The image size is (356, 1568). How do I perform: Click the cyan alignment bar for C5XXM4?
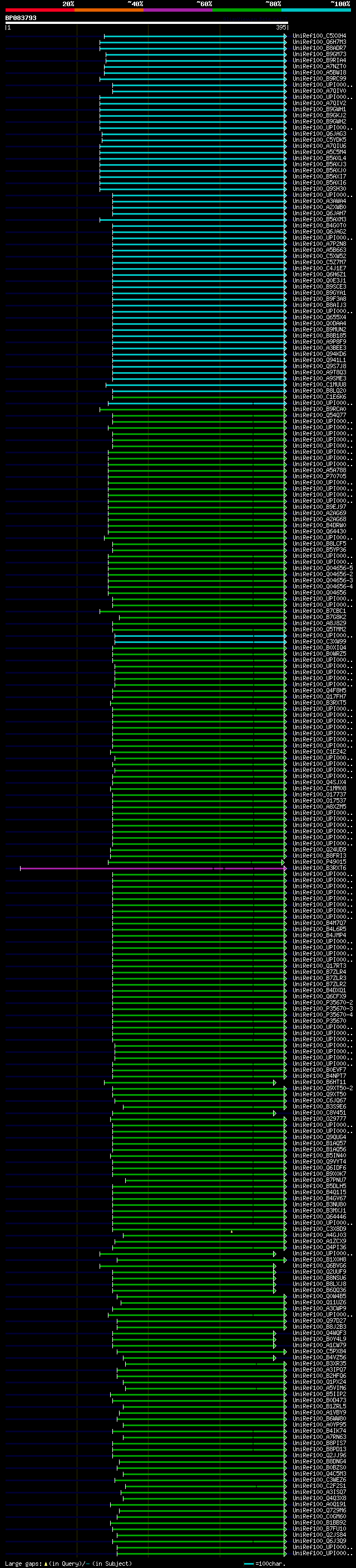coord(195,36)
